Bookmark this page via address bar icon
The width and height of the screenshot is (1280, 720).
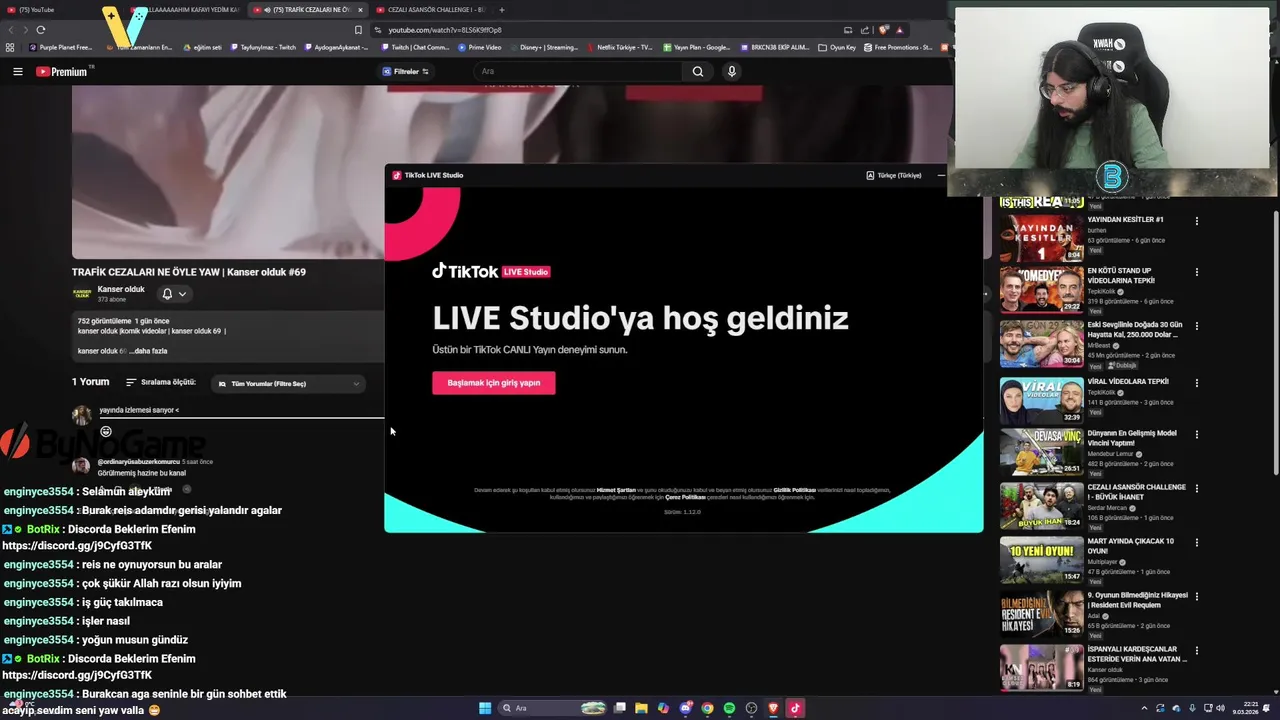[x=358, y=30]
